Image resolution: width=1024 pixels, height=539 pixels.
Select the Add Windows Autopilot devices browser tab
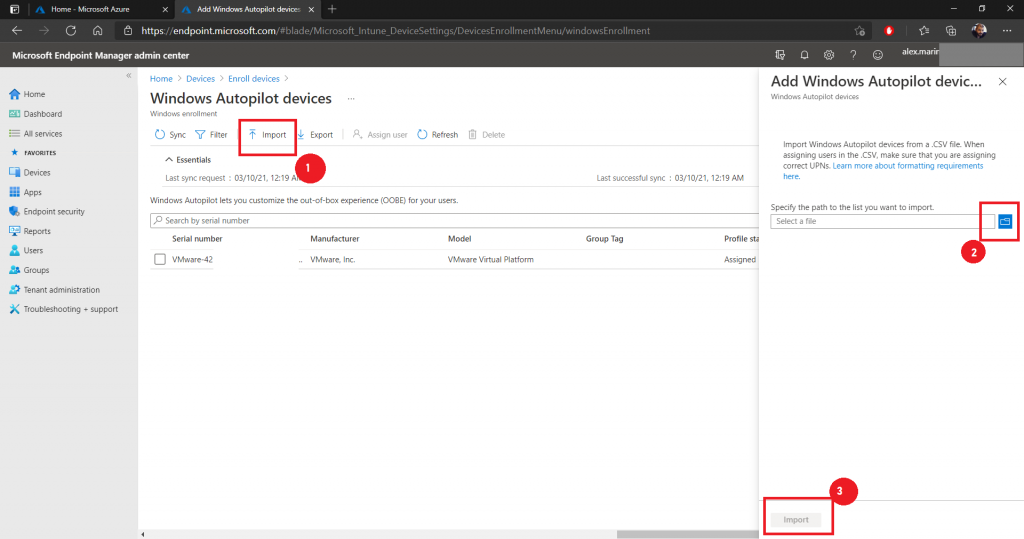pyautogui.click(x=248, y=9)
